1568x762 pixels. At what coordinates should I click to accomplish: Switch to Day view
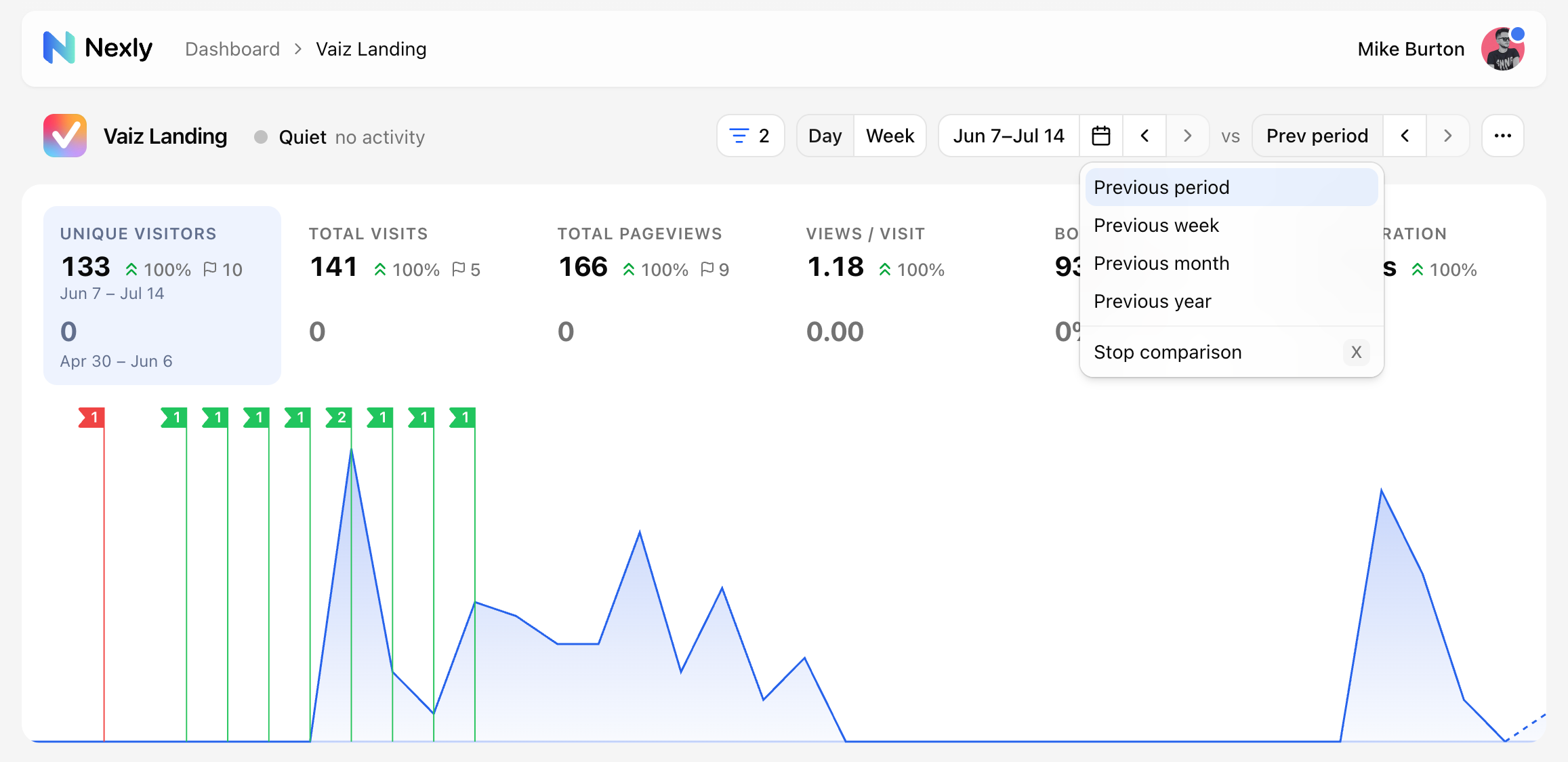(825, 136)
